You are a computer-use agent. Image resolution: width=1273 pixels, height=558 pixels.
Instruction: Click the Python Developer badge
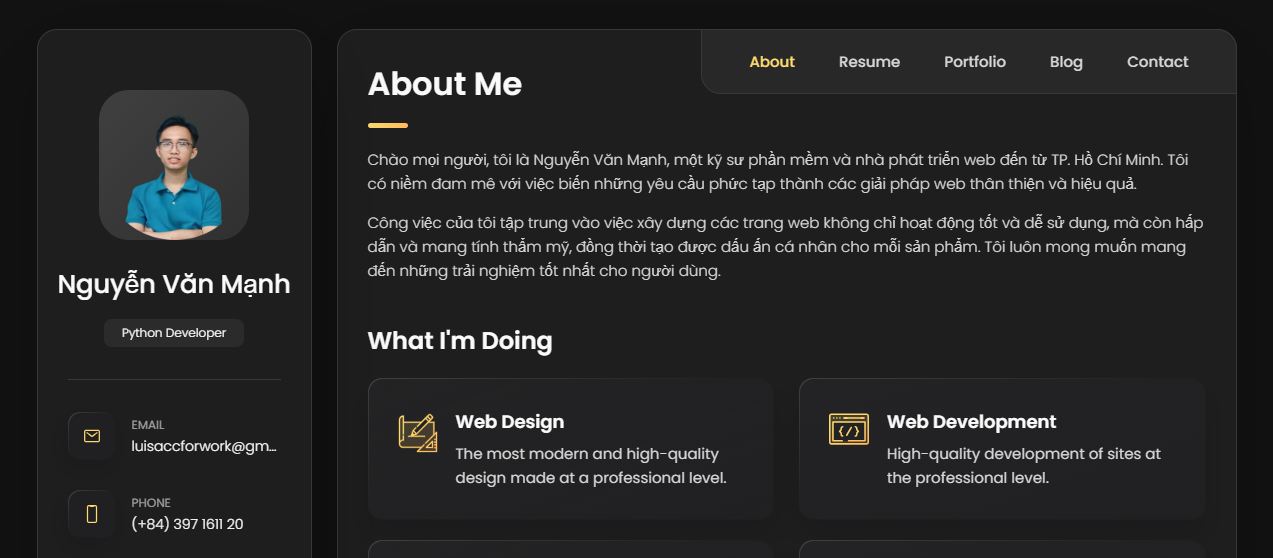click(x=174, y=333)
